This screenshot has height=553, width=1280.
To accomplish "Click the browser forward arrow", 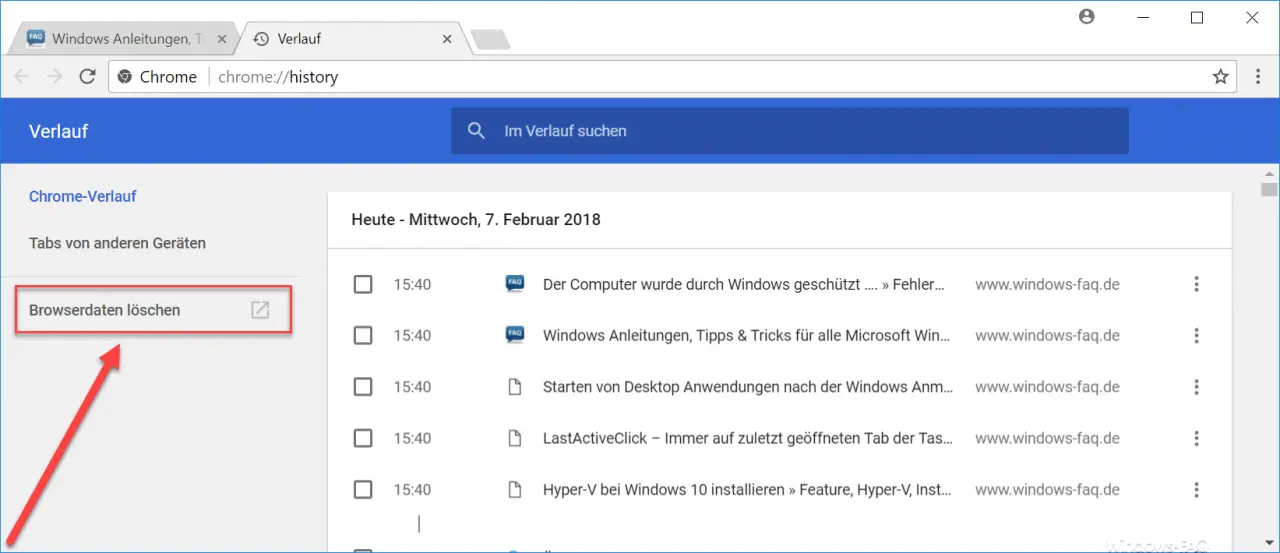I will pyautogui.click(x=54, y=76).
